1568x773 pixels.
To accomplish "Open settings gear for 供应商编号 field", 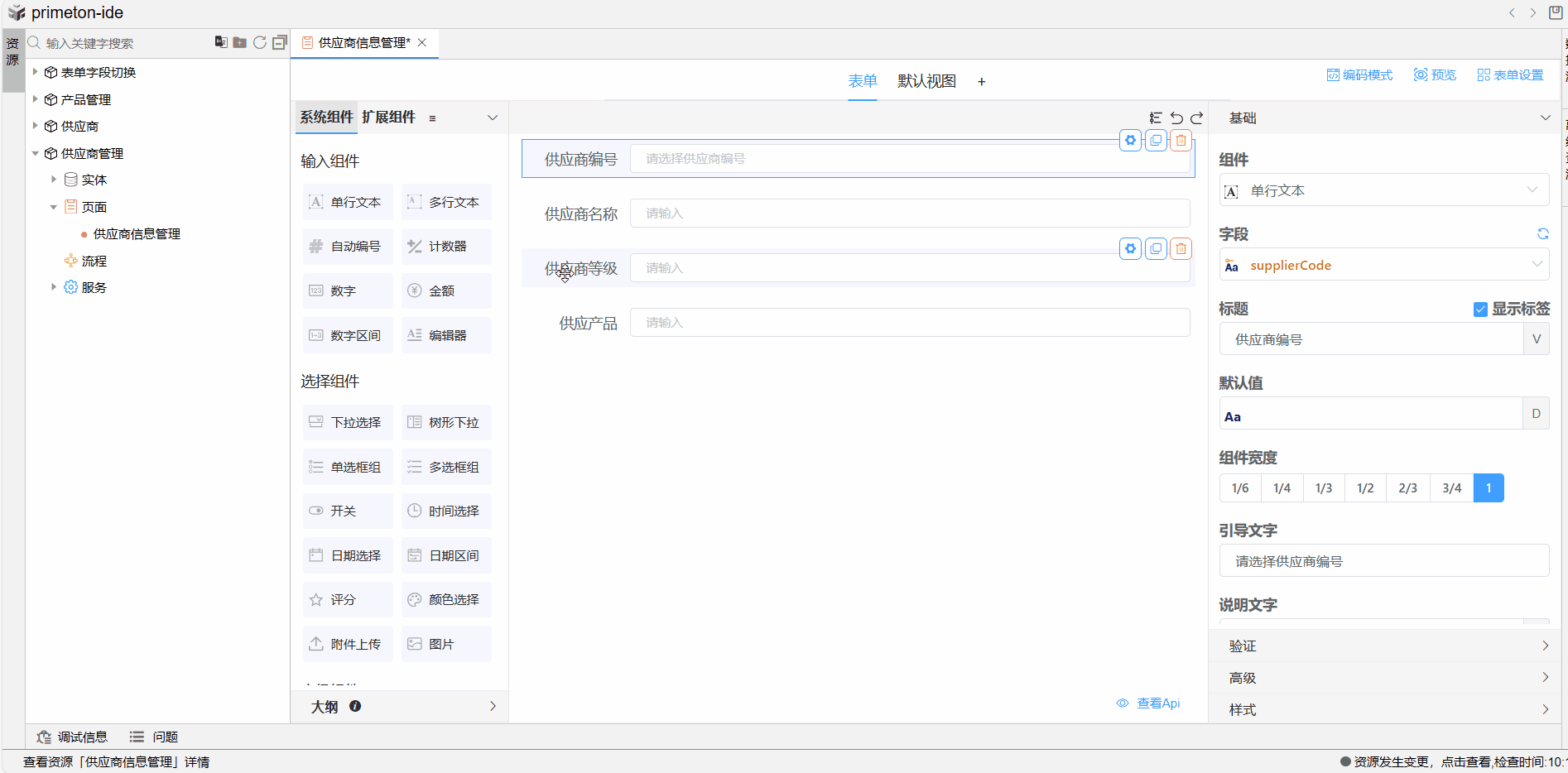I will pos(1130,141).
